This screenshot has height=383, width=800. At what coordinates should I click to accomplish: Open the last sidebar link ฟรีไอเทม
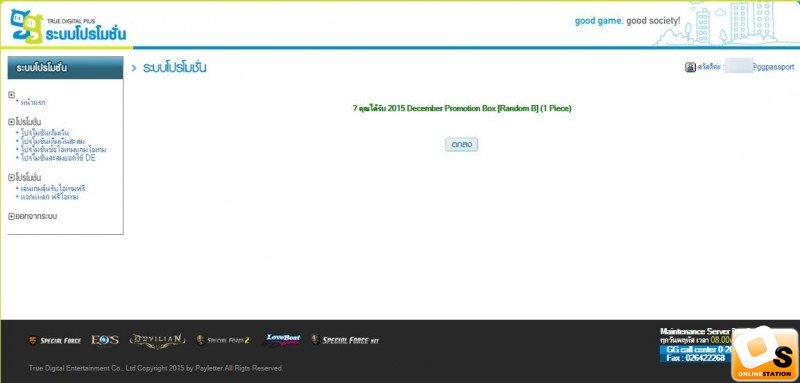(49, 197)
